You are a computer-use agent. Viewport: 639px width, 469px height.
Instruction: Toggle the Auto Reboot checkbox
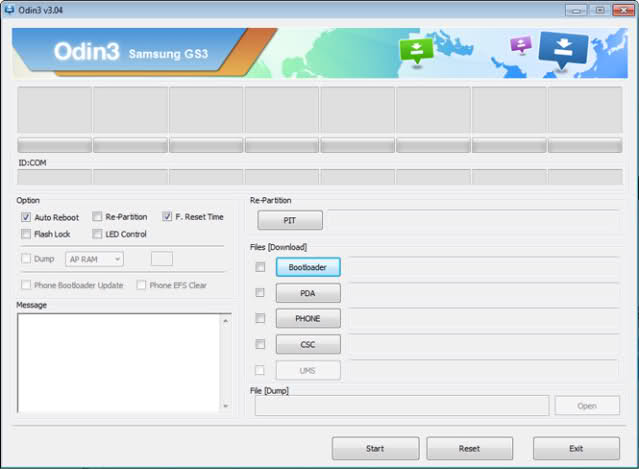coord(26,217)
